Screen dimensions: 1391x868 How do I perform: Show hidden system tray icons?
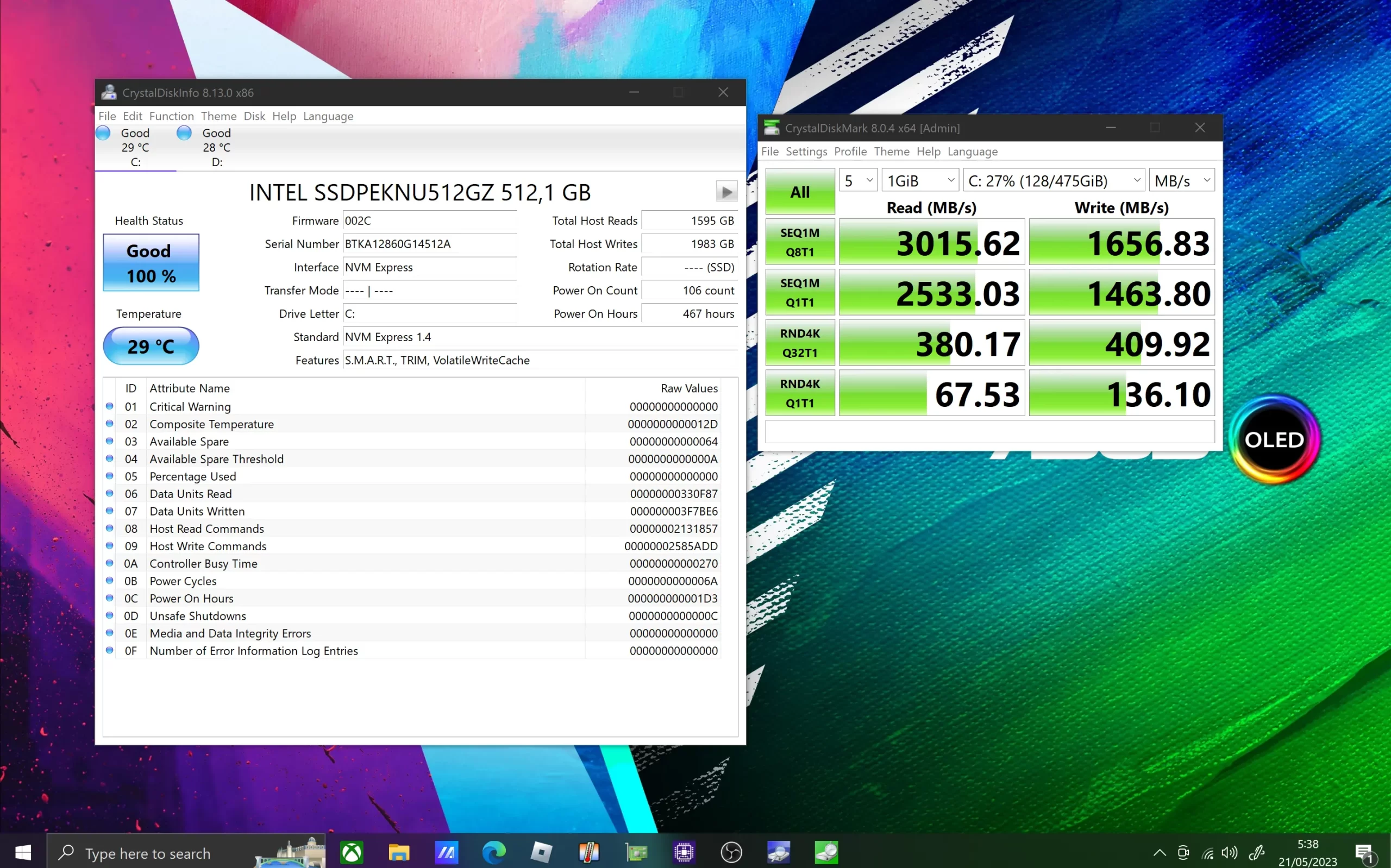1159,852
